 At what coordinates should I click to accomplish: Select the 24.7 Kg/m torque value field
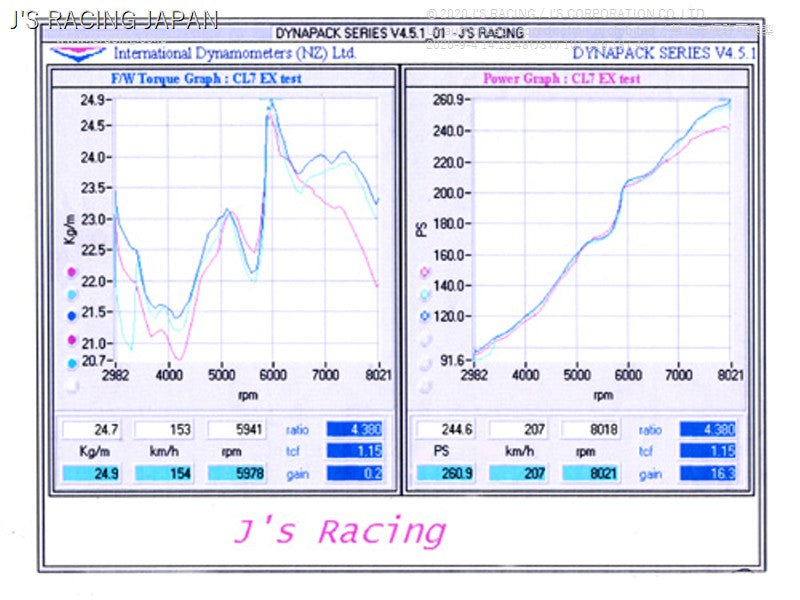(91, 430)
